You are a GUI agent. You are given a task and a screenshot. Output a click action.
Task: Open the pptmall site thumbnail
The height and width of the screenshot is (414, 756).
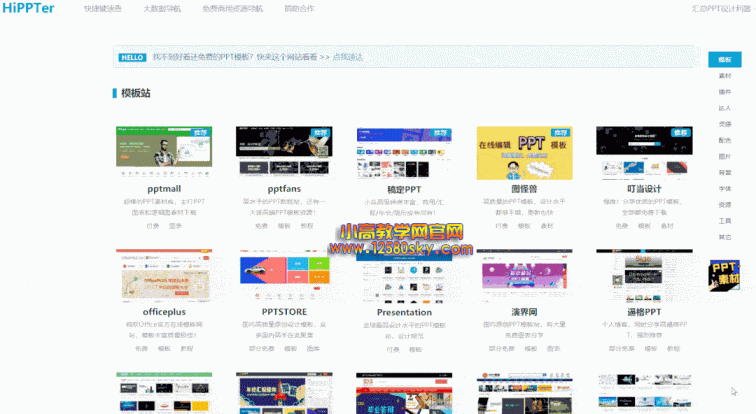164,153
